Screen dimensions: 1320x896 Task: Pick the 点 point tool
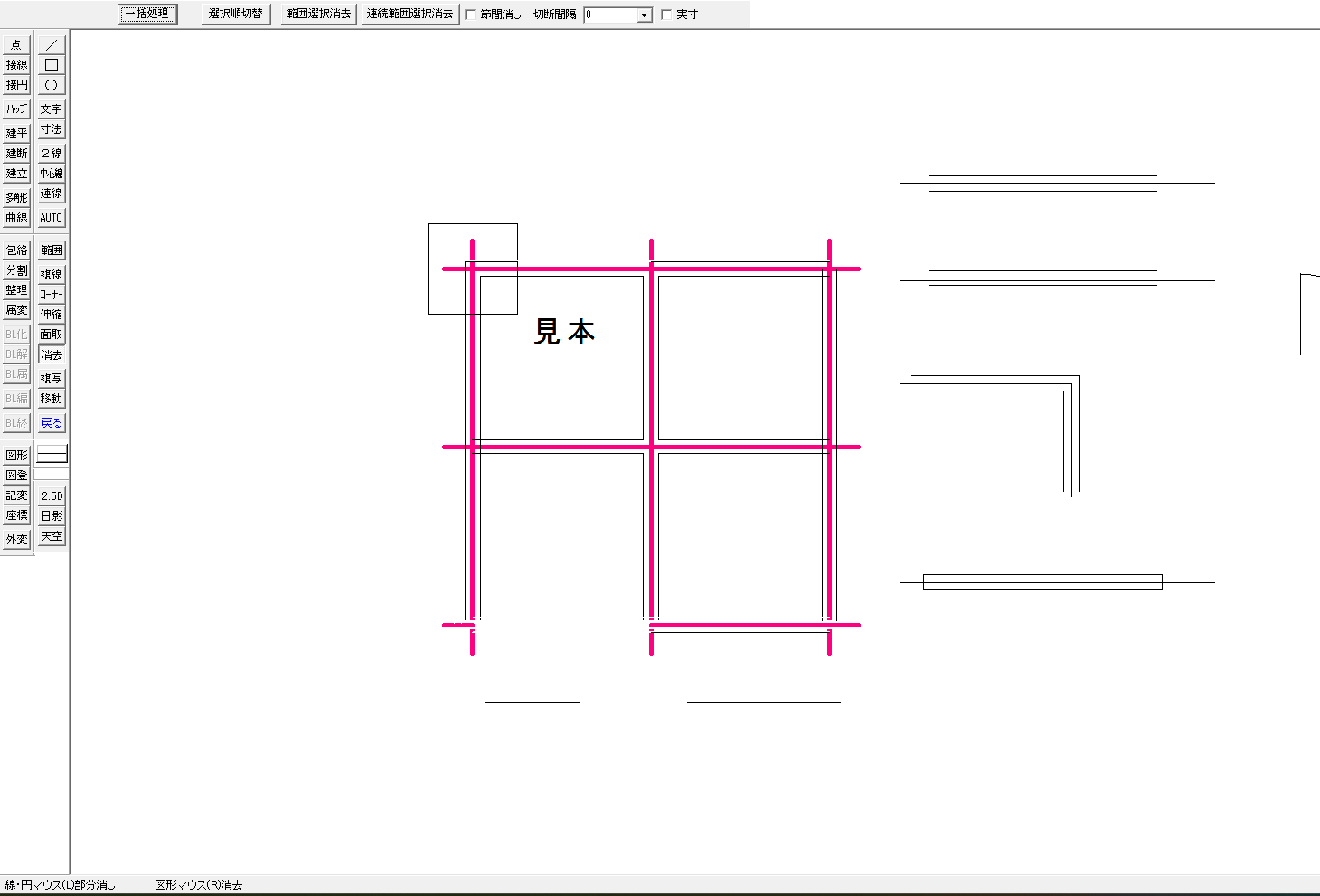(x=16, y=44)
